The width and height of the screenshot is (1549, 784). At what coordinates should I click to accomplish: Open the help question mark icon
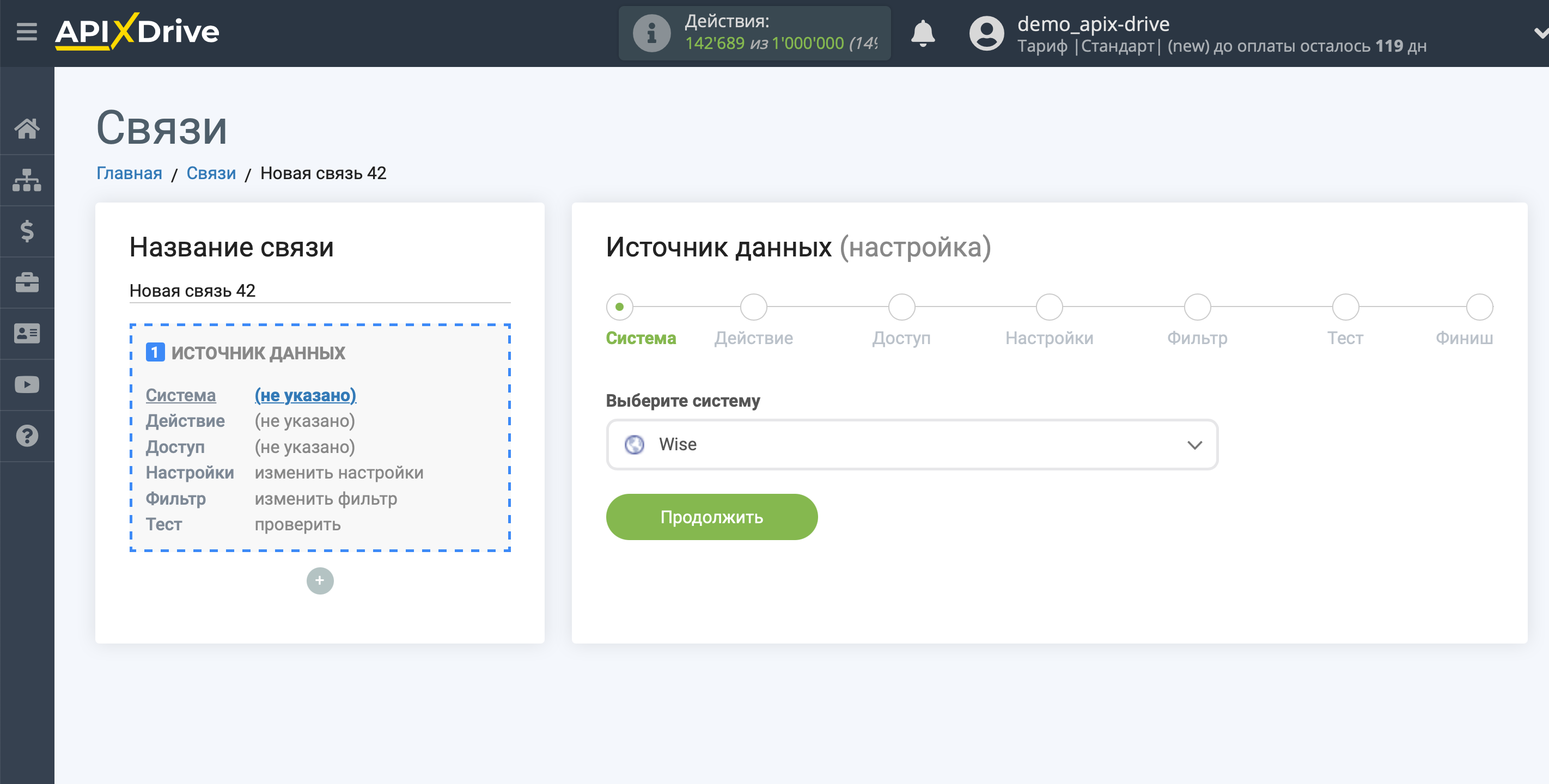tap(27, 436)
